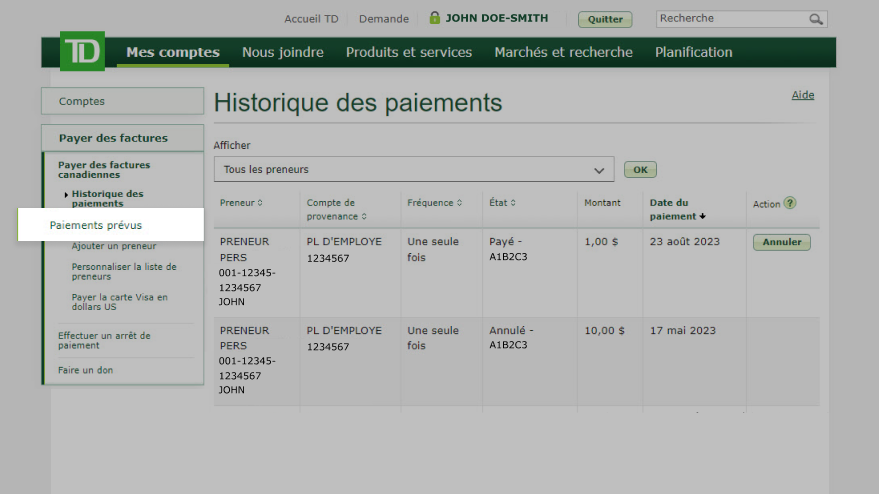879x494 pixels.
Task: Click the JOHN DOE-SMITH user name
Action: coord(497,18)
